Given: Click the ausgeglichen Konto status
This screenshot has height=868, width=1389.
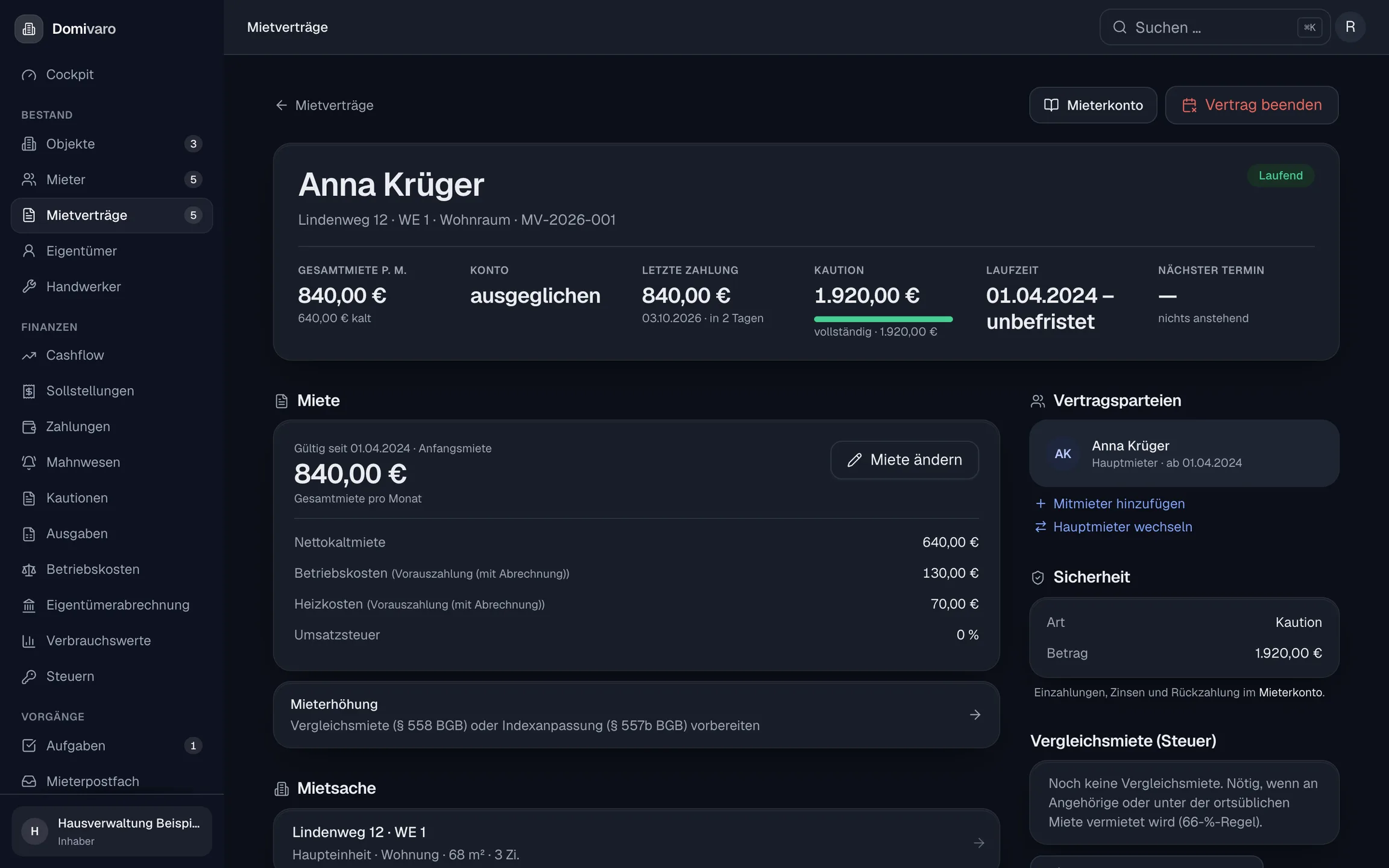Looking at the screenshot, I should 535,295.
